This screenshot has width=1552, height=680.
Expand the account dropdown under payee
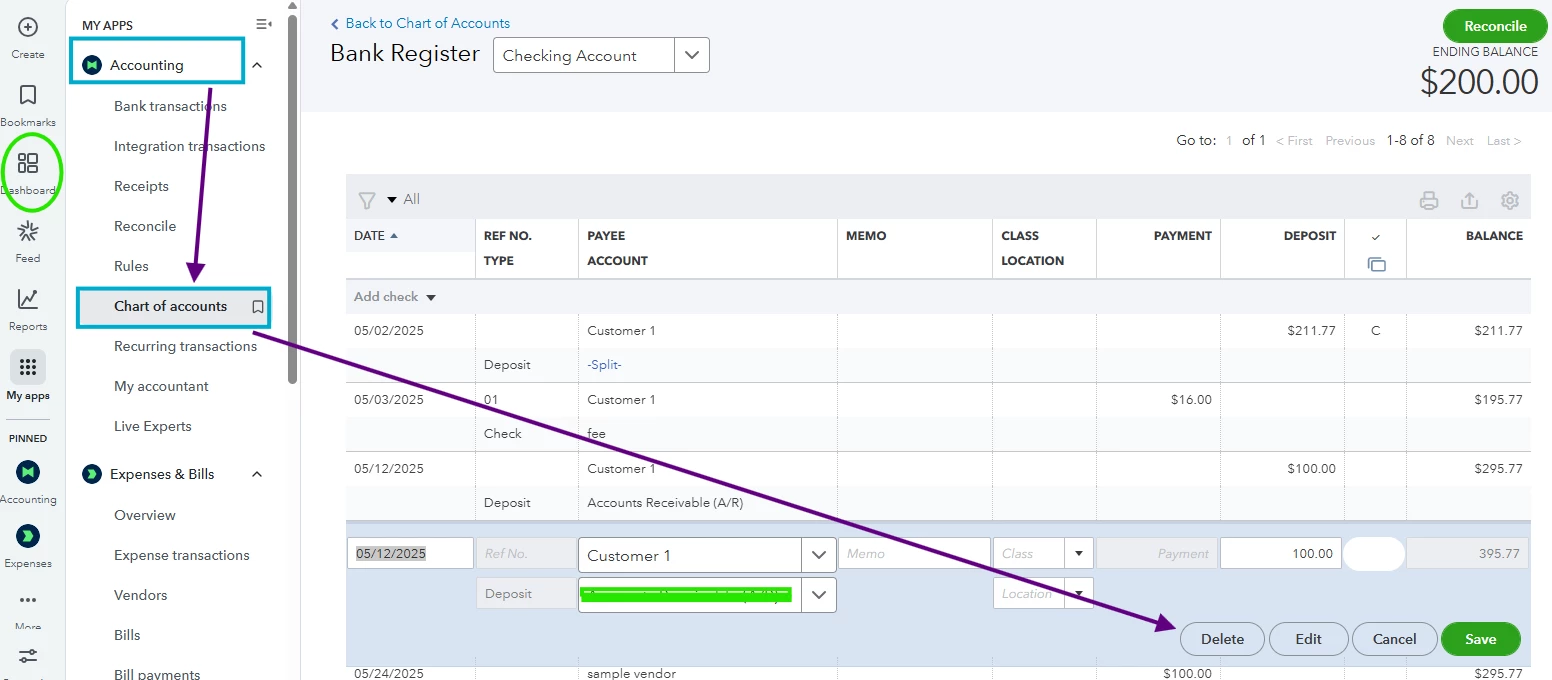[x=819, y=595]
